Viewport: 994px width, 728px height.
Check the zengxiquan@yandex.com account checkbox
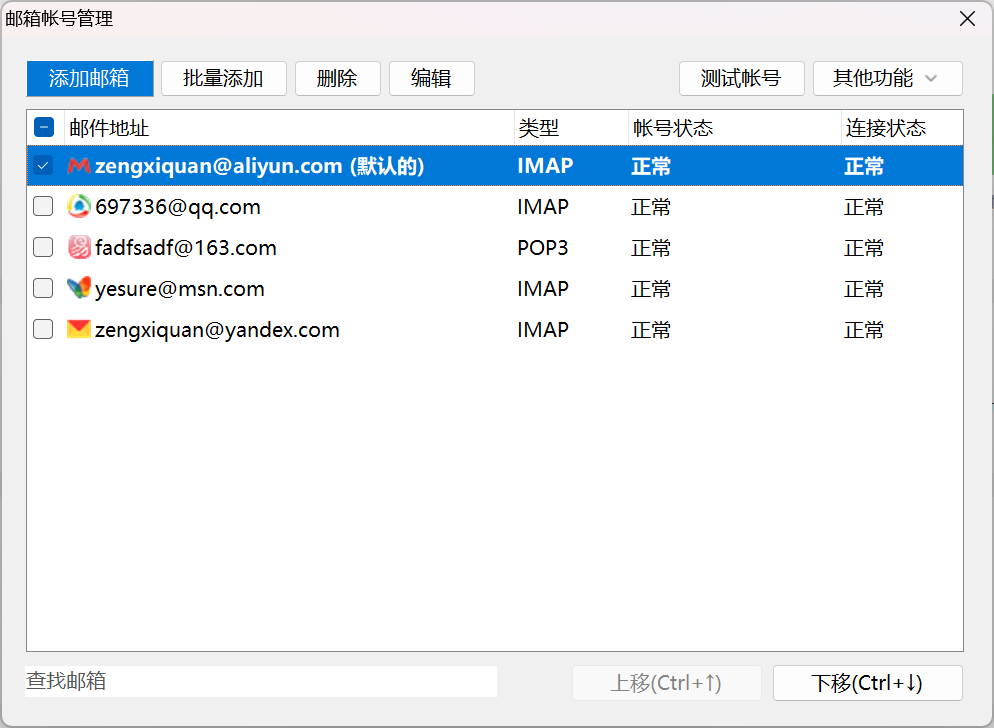43,329
